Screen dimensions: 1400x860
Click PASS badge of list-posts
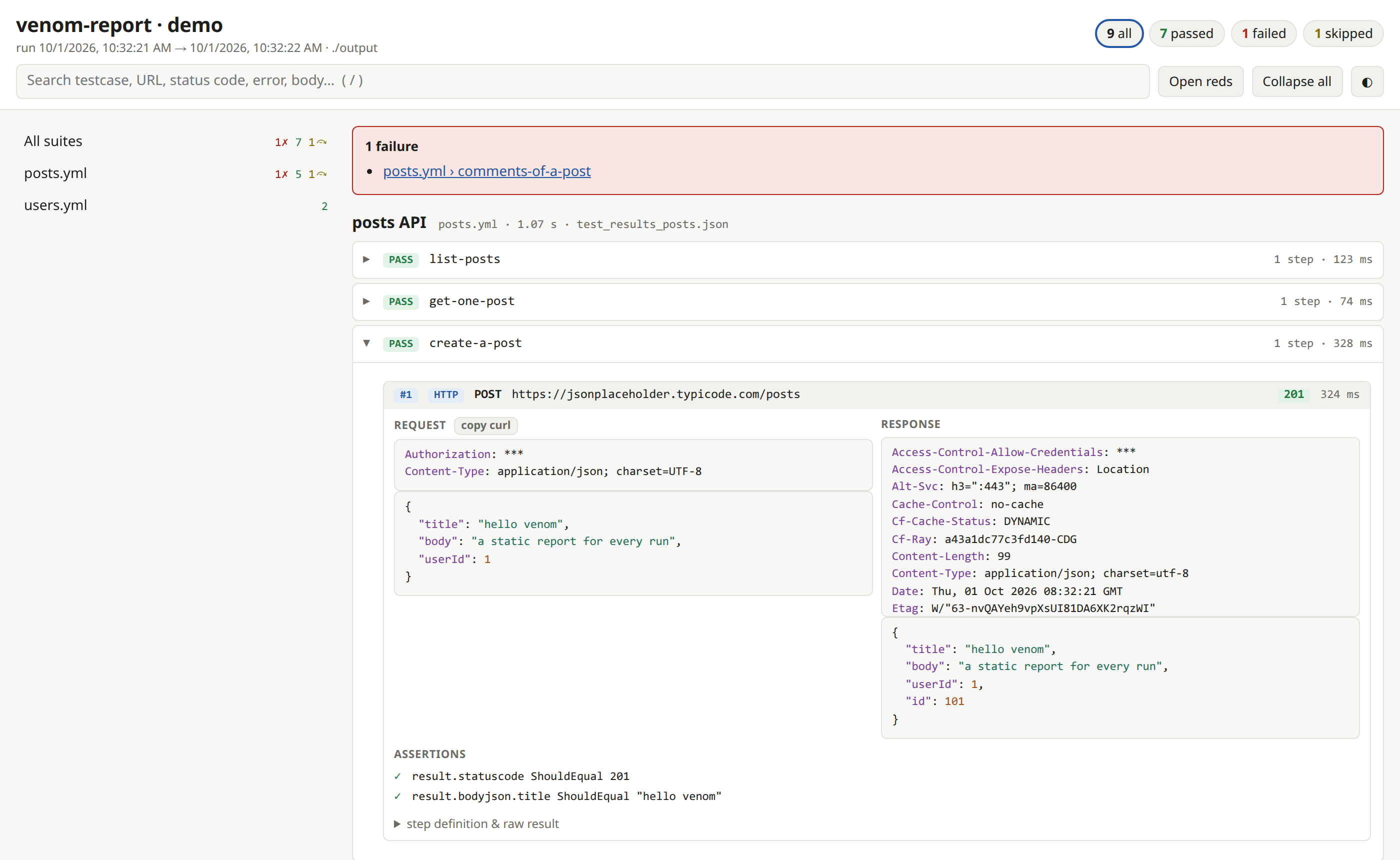[401, 260]
